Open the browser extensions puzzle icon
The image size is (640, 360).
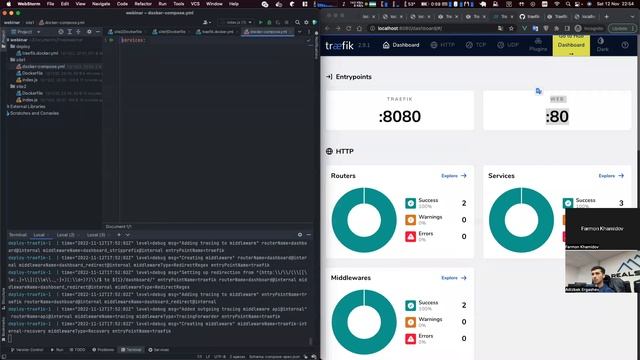(557, 29)
